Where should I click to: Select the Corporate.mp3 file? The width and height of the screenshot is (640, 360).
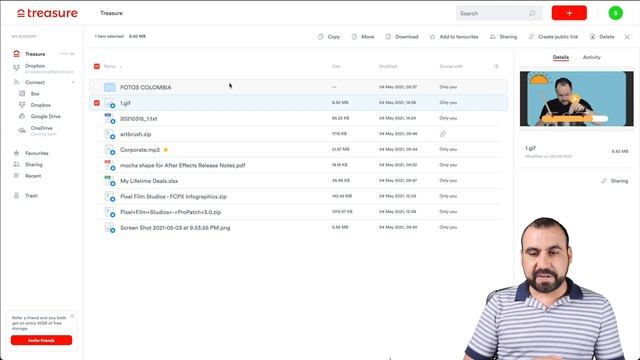coord(140,150)
